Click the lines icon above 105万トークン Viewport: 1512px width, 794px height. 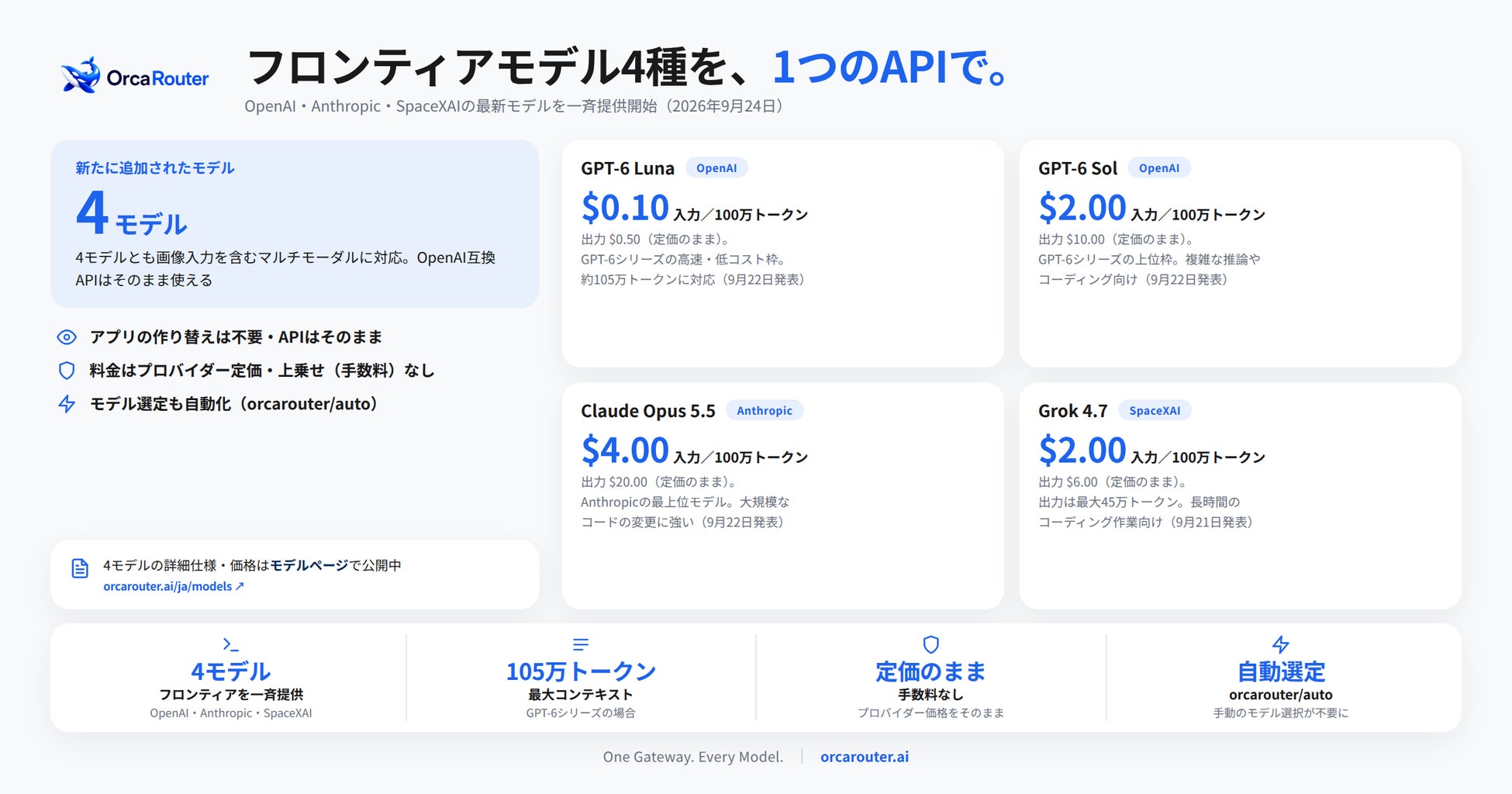(581, 644)
